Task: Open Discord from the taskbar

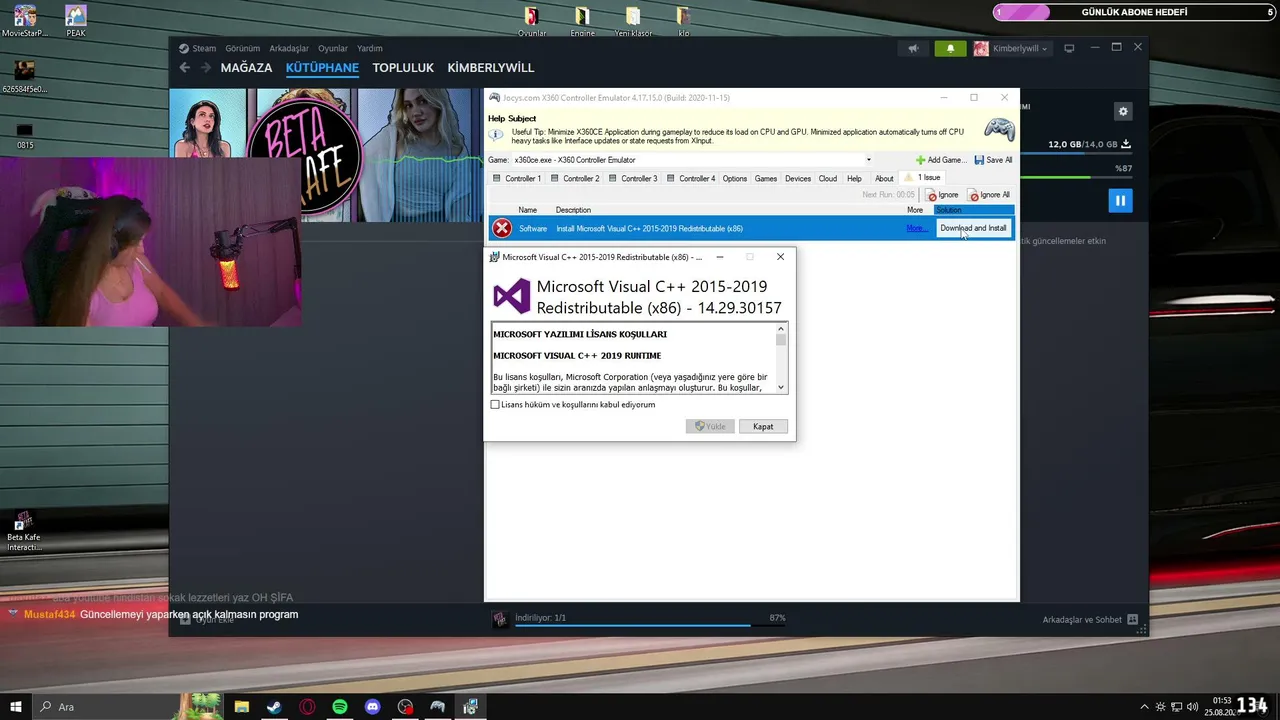Action: click(373, 707)
